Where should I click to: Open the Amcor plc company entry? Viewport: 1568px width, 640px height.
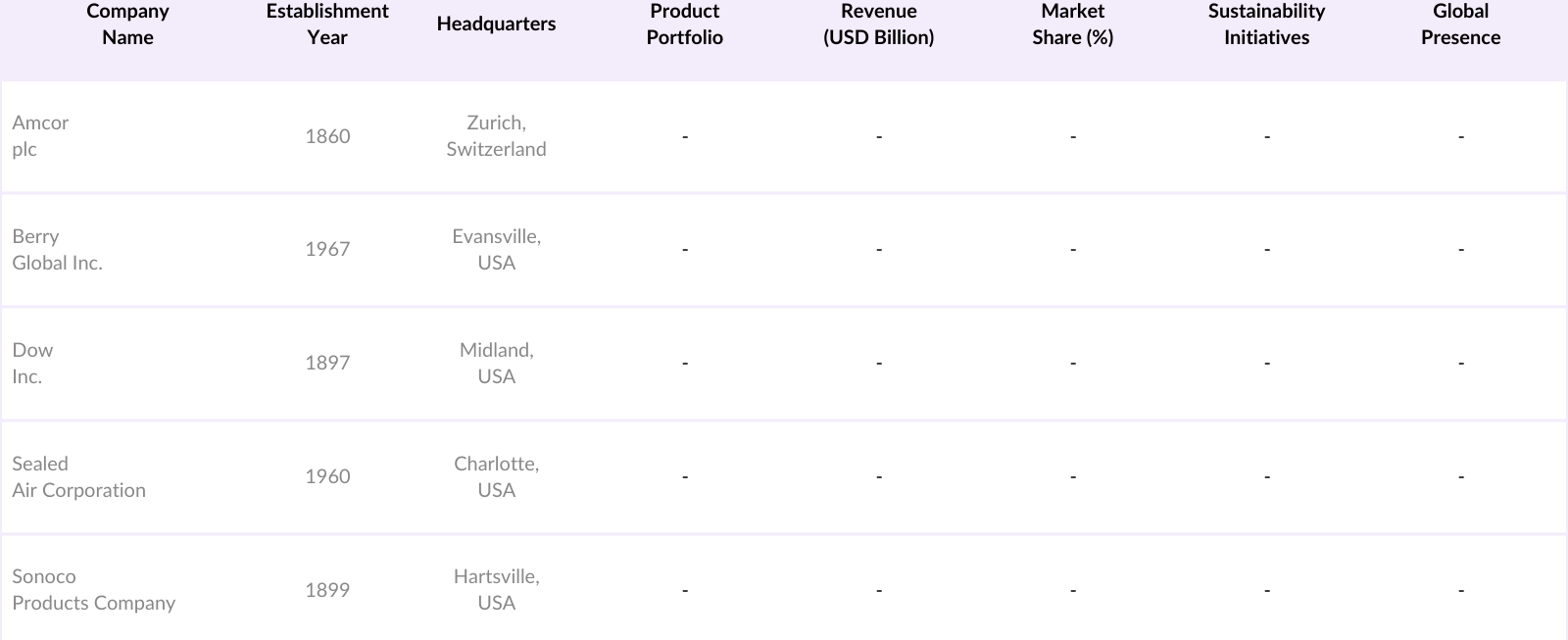40,136
